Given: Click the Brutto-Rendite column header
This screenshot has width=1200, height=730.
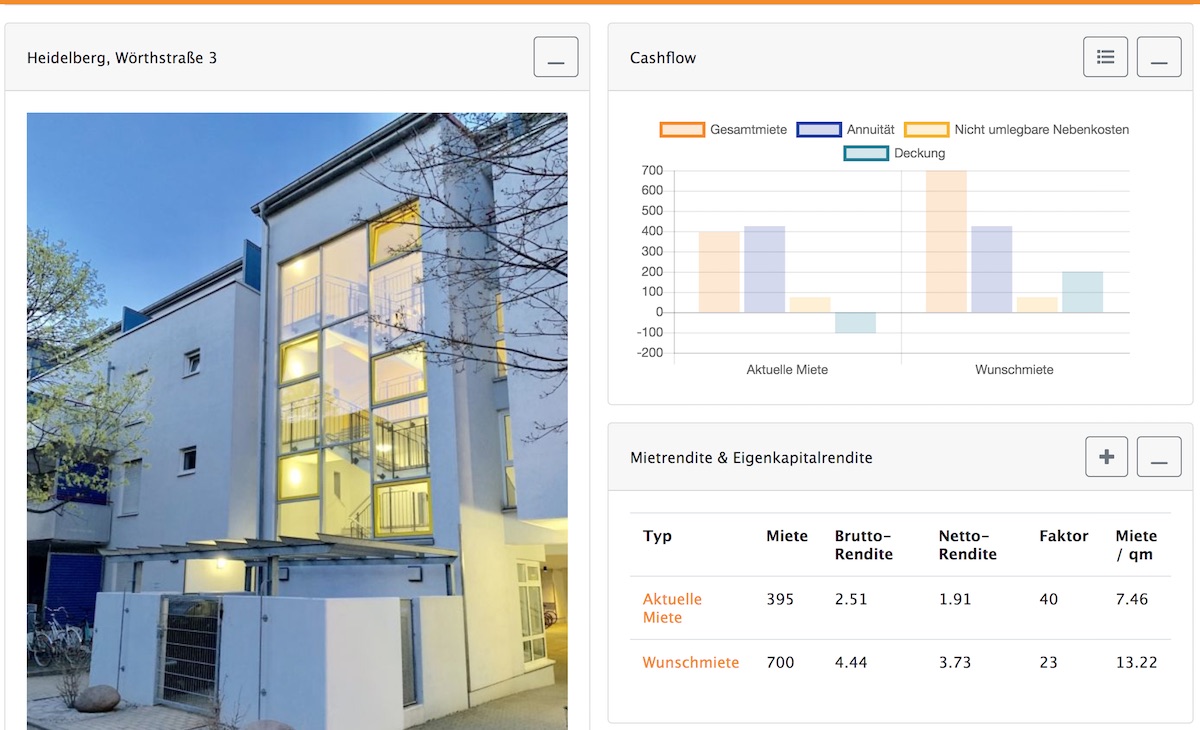Looking at the screenshot, I should click(x=863, y=545).
